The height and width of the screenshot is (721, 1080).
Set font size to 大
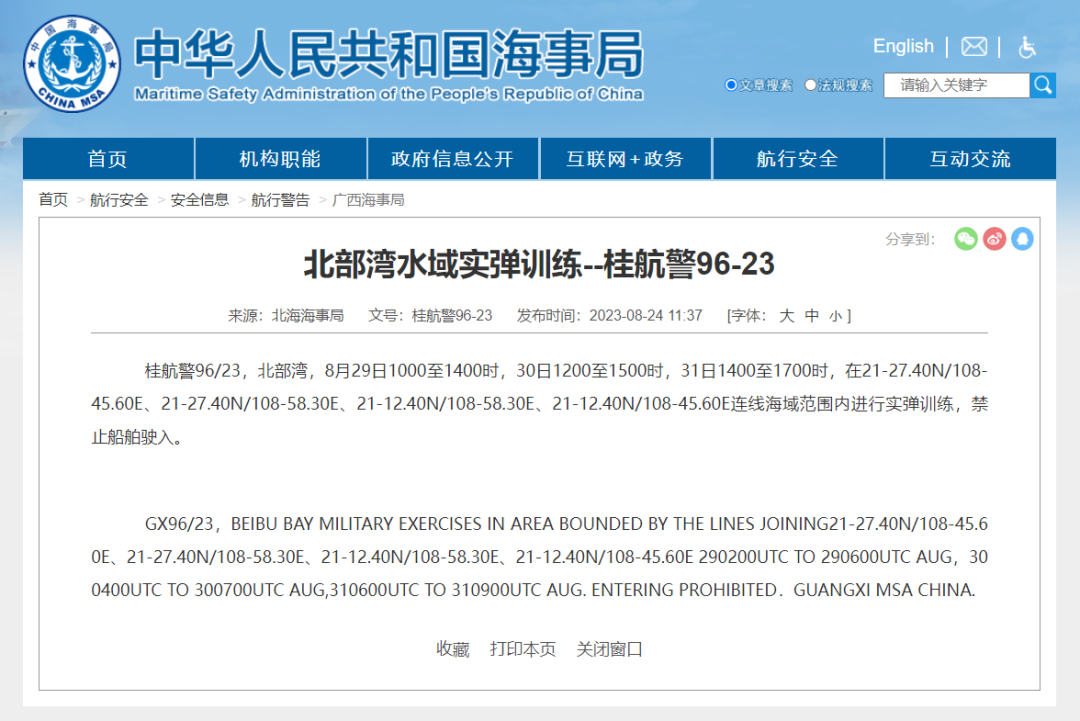(786, 315)
